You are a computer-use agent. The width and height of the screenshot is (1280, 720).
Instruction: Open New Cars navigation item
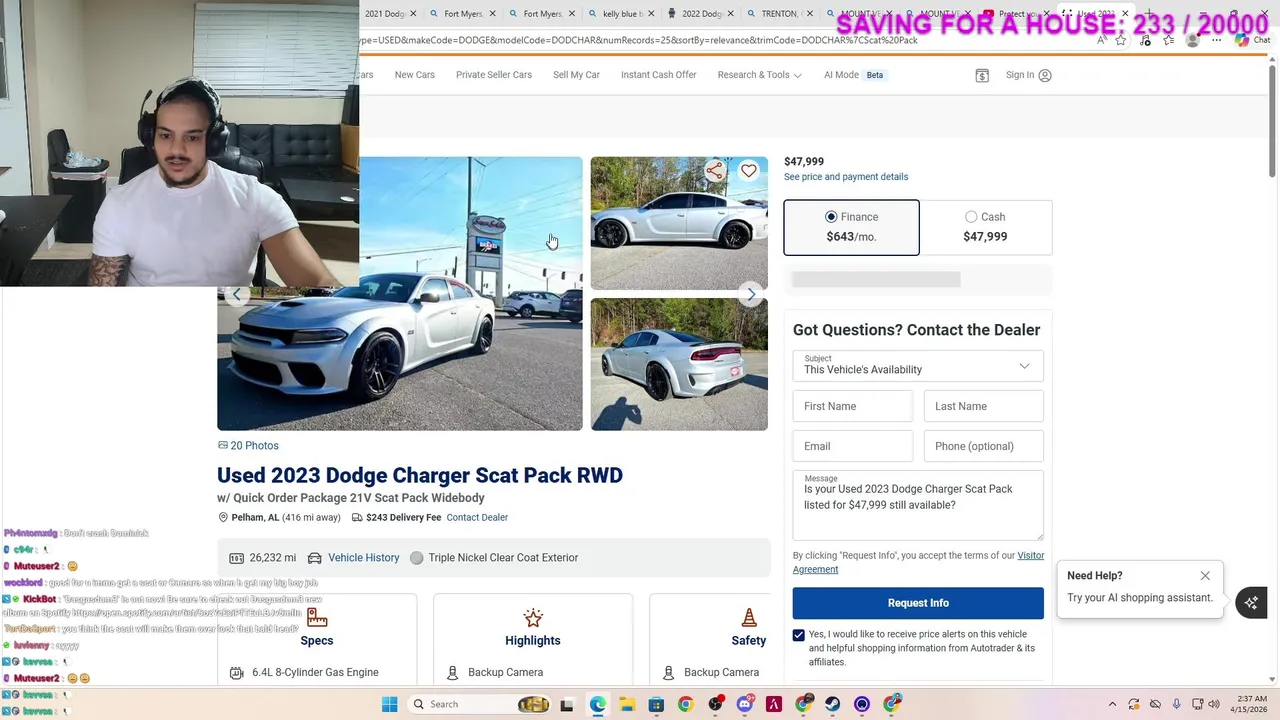click(x=414, y=75)
